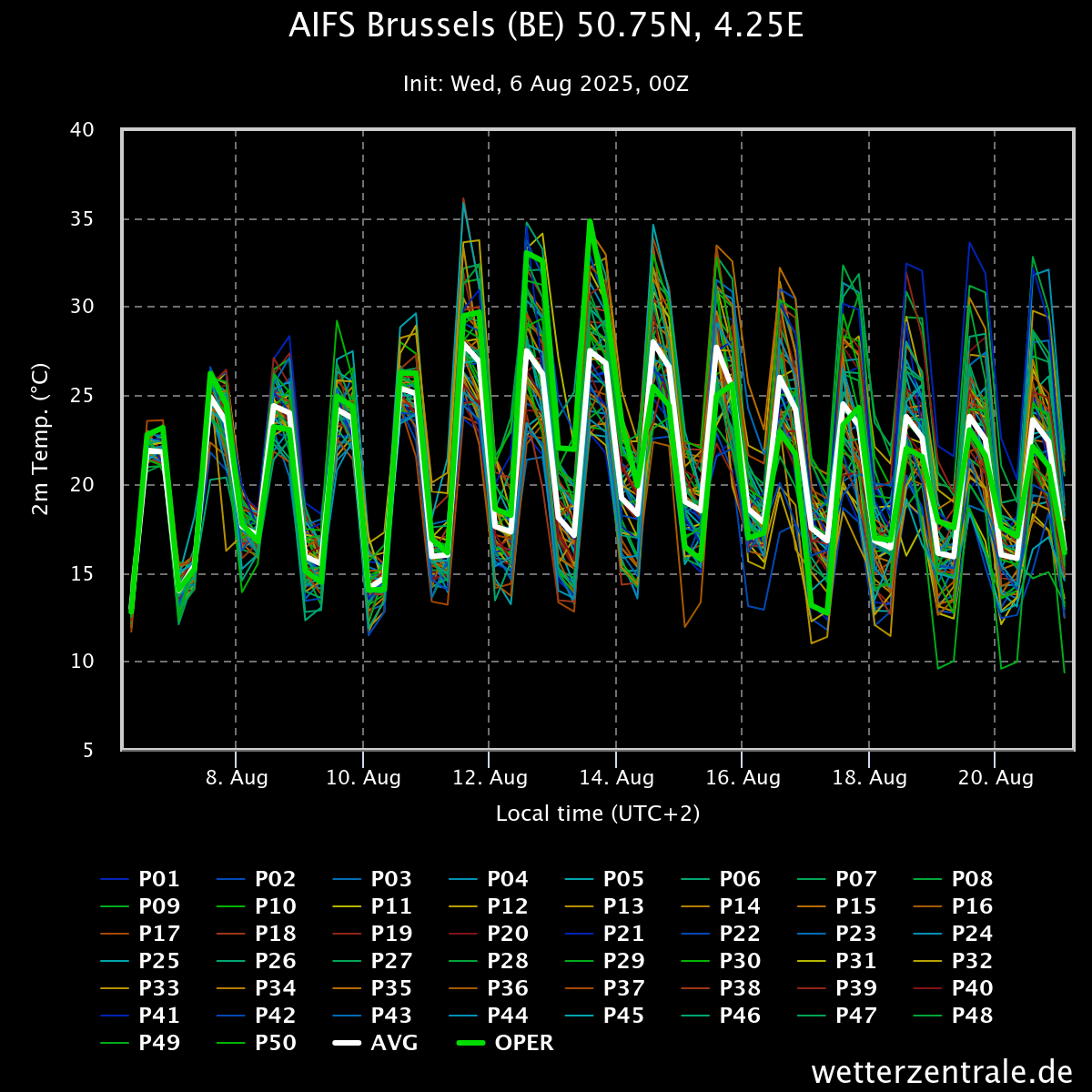This screenshot has width=1092, height=1092.
Task: Click the P48 legend label
Action: click(x=972, y=1016)
